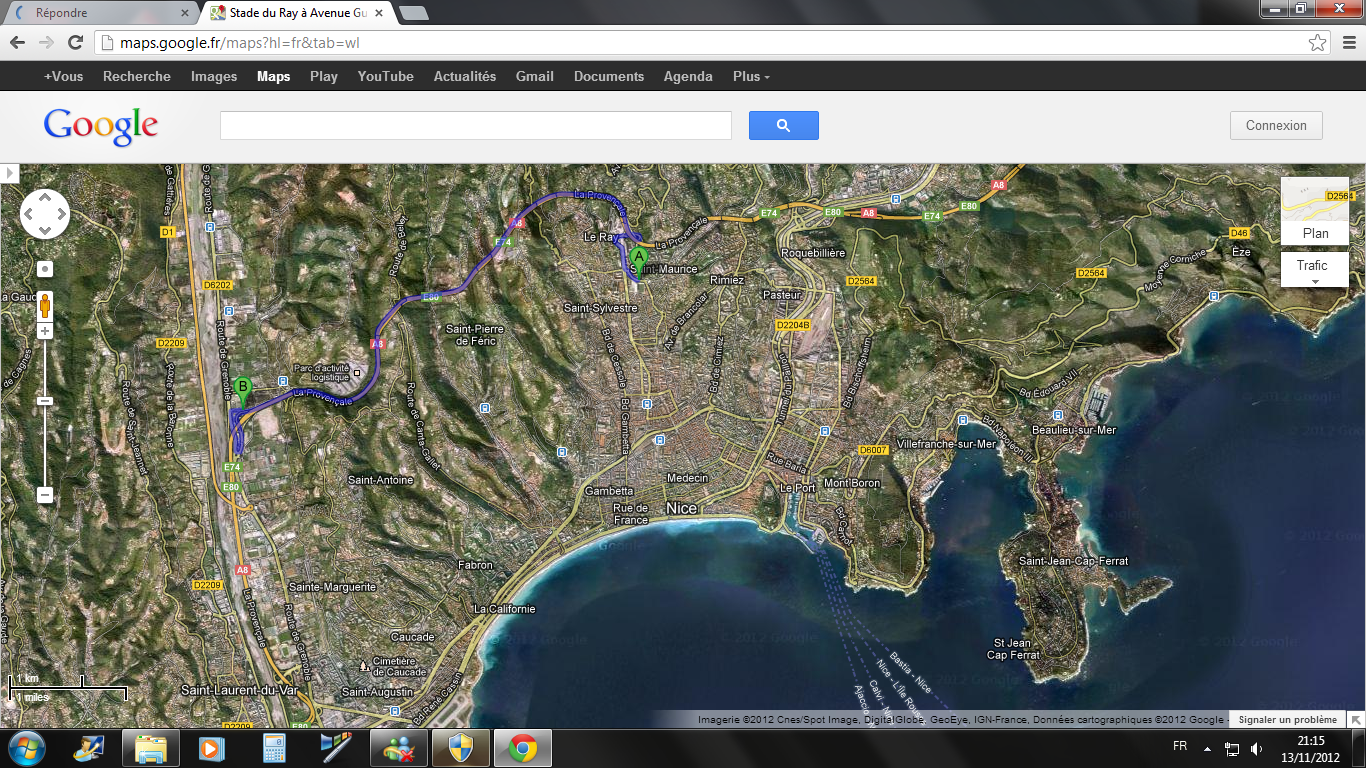Pan the map up with the compass arrow
Viewport: 1366px width, 768px height.
(x=45, y=197)
